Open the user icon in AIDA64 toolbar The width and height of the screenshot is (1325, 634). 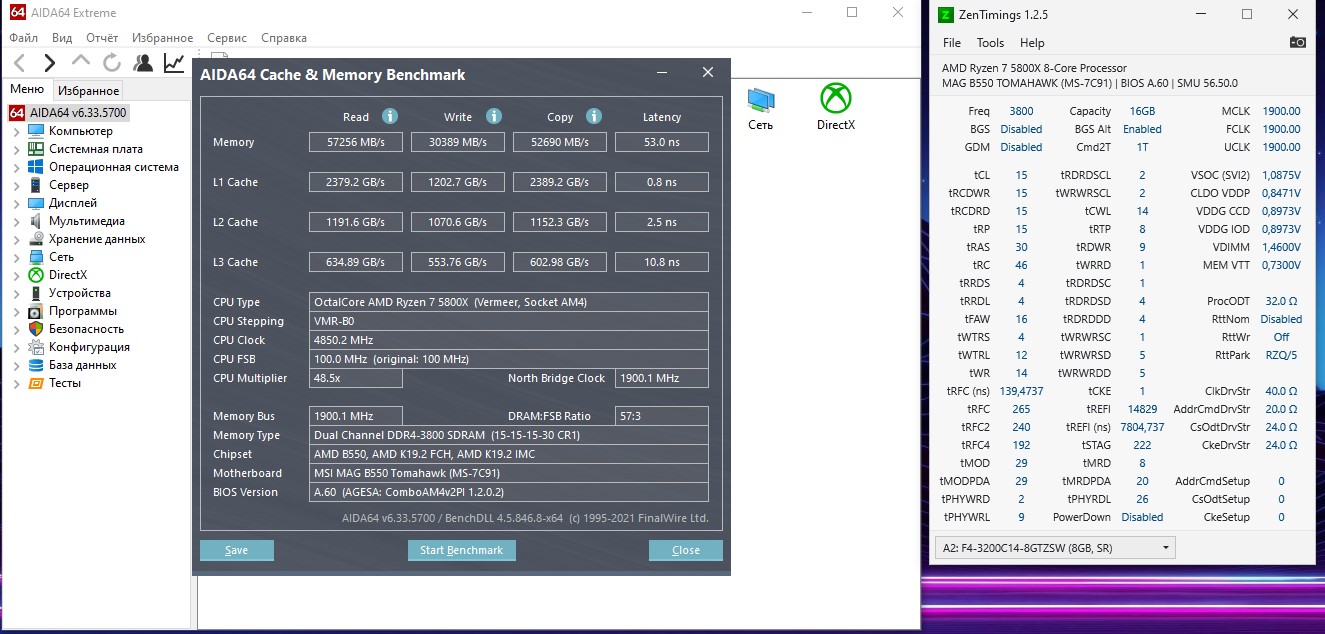click(x=143, y=63)
